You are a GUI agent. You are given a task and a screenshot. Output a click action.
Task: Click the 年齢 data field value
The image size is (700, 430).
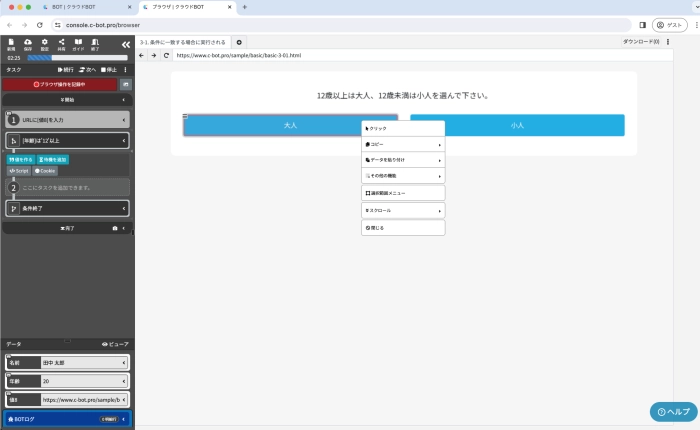click(x=80, y=380)
